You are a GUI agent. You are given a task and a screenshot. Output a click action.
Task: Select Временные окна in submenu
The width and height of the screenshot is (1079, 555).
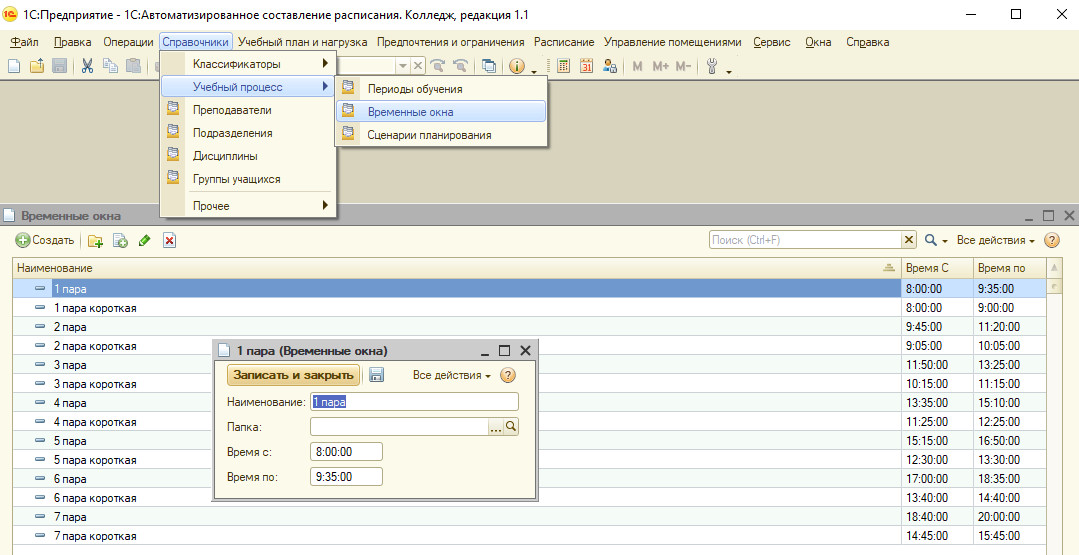pos(440,111)
